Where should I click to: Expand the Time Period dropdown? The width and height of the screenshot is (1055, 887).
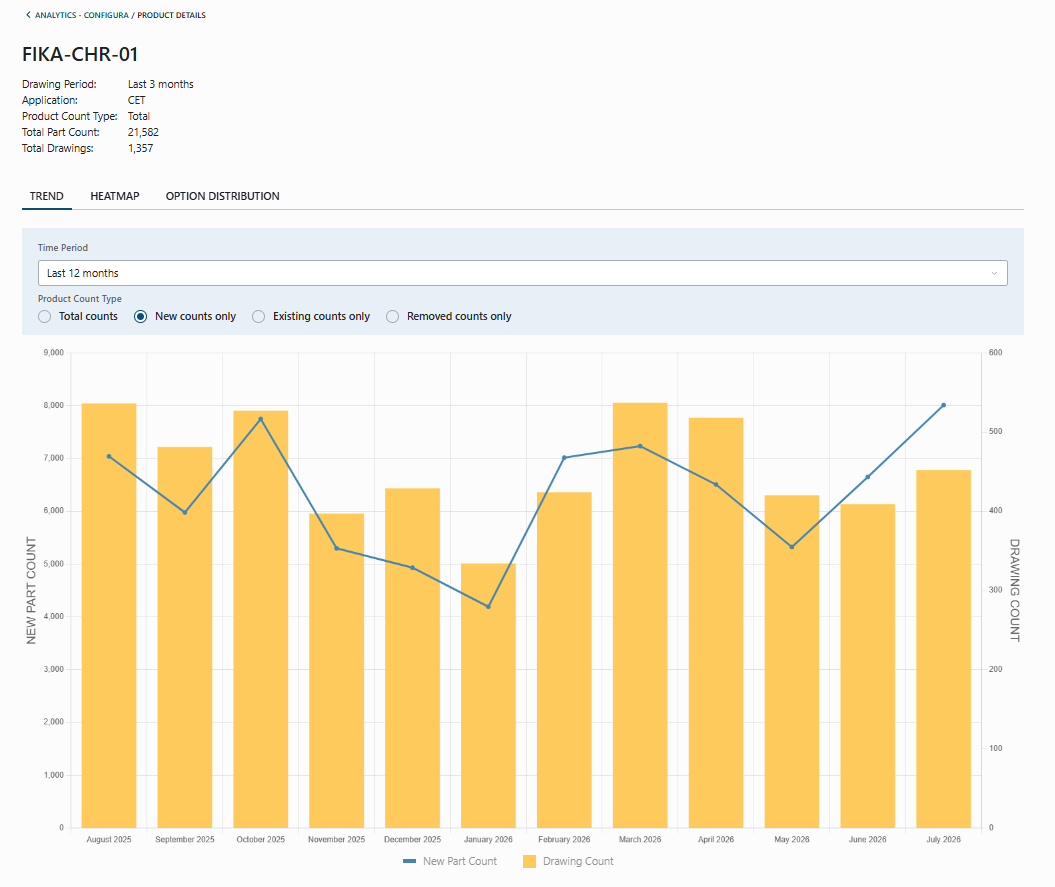[x=523, y=273]
